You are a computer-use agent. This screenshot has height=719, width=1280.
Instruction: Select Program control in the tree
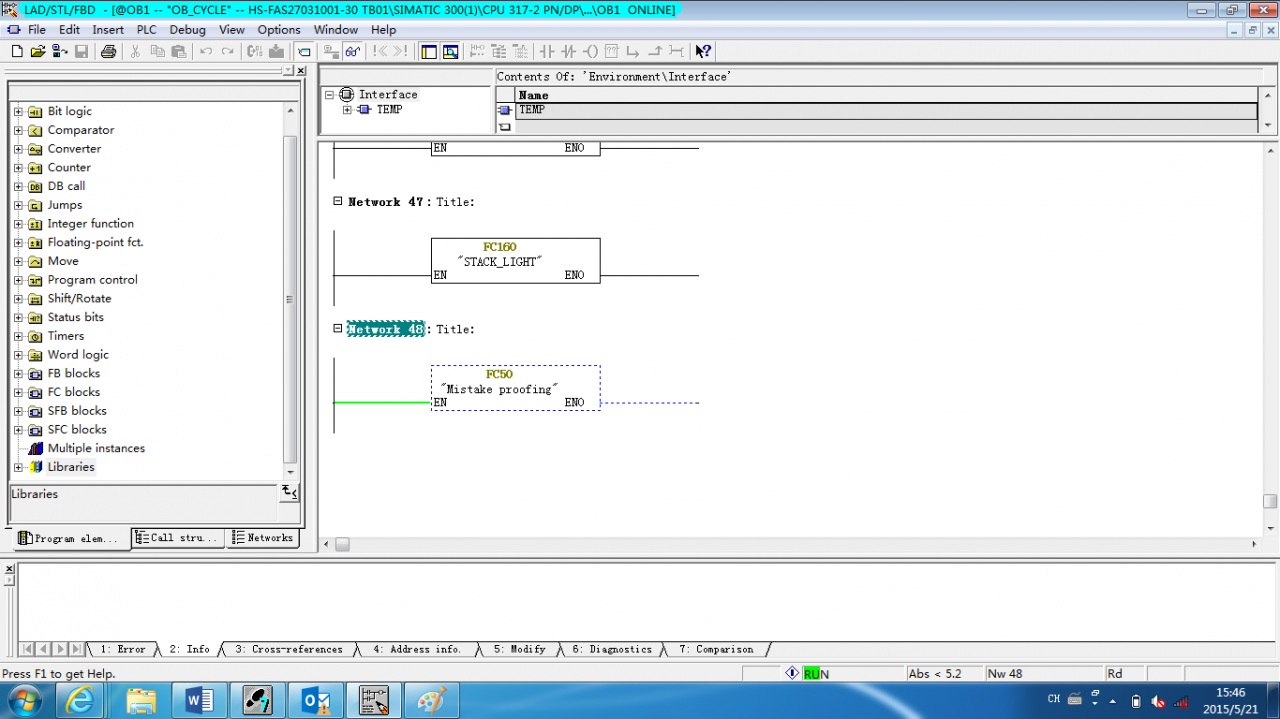92,280
